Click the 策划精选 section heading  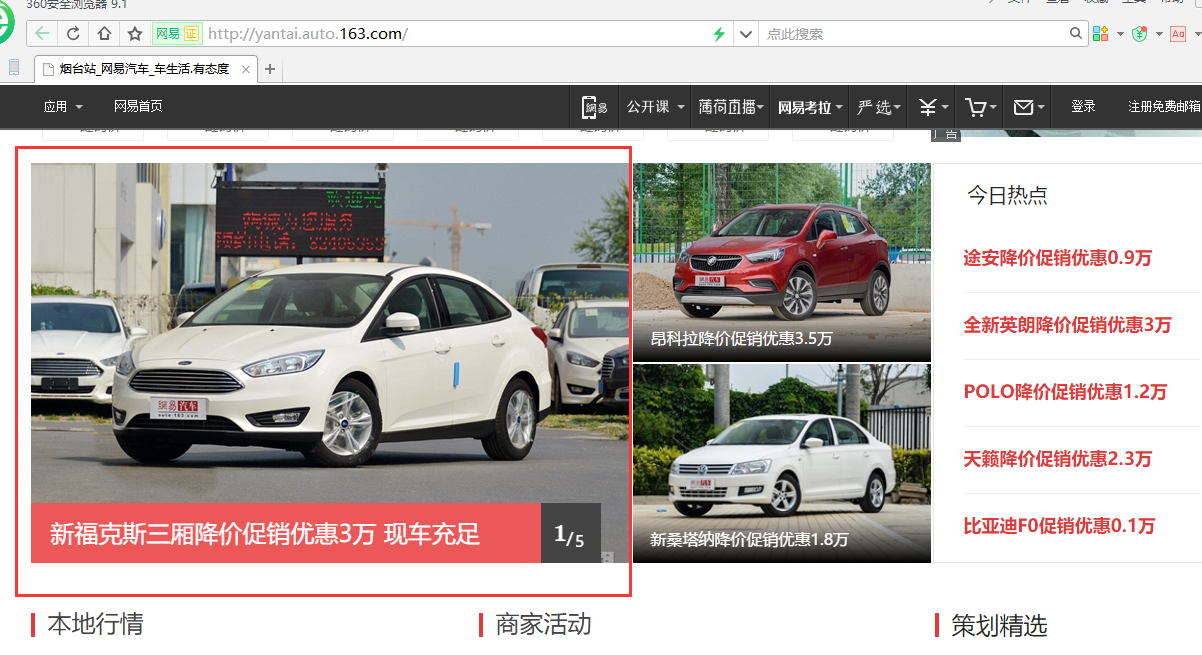tap(1000, 625)
